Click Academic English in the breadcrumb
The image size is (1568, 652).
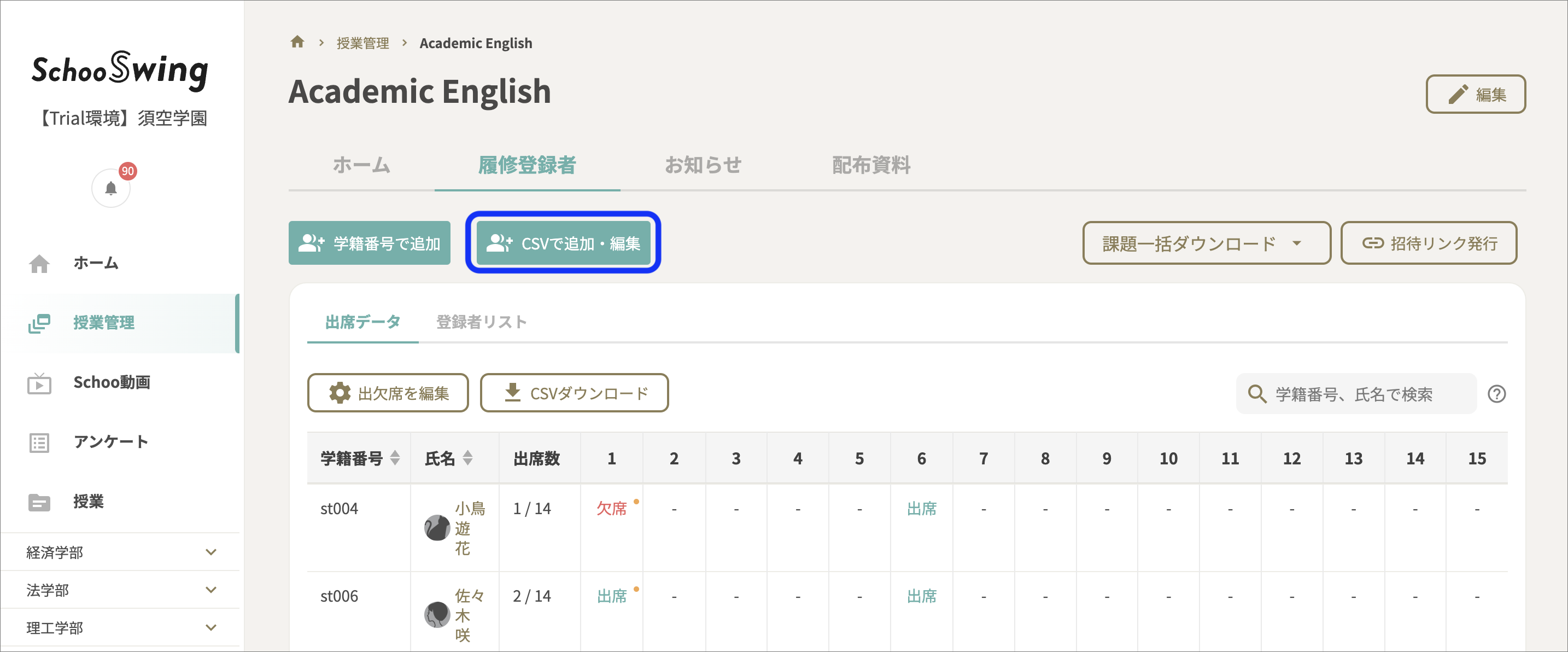click(476, 43)
